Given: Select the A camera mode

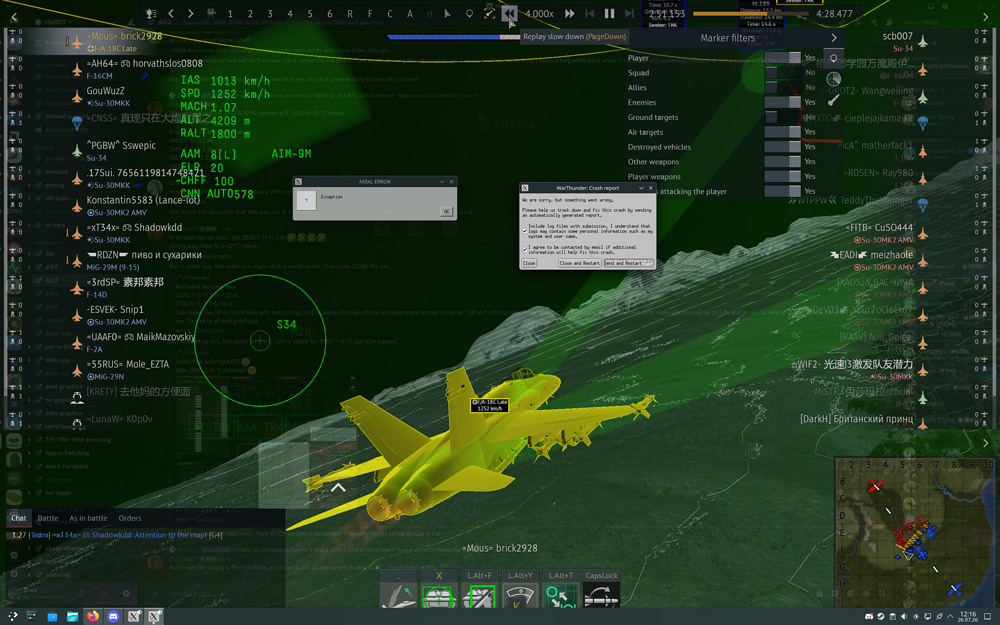Looking at the screenshot, I should 409,13.
